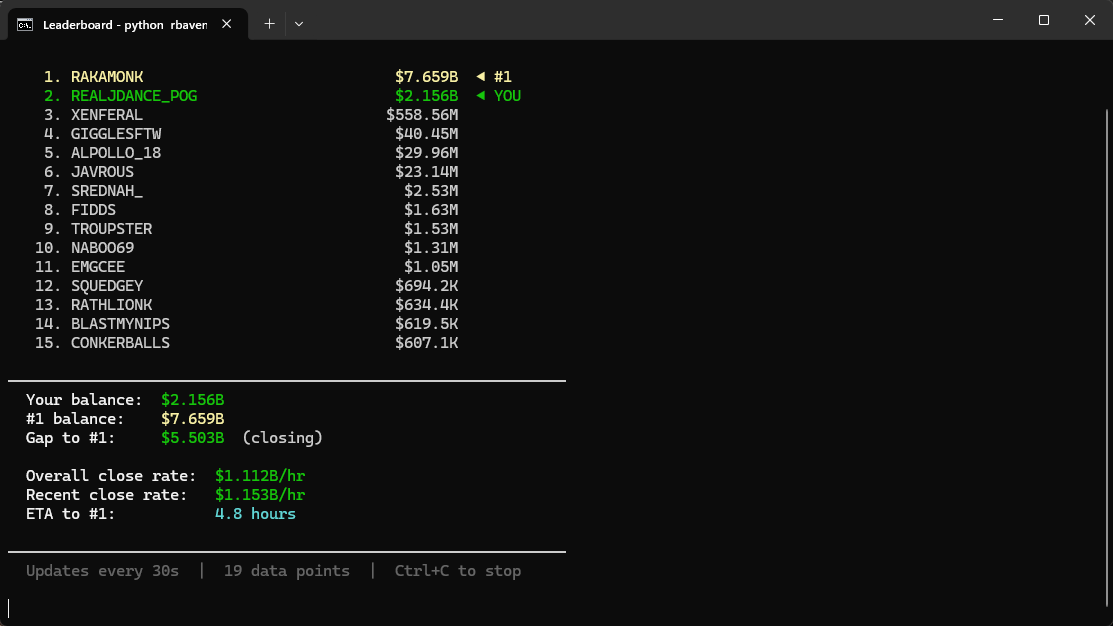Click the "19 data points" footer text
1113x626 pixels.
pyautogui.click(x=287, y=571)
